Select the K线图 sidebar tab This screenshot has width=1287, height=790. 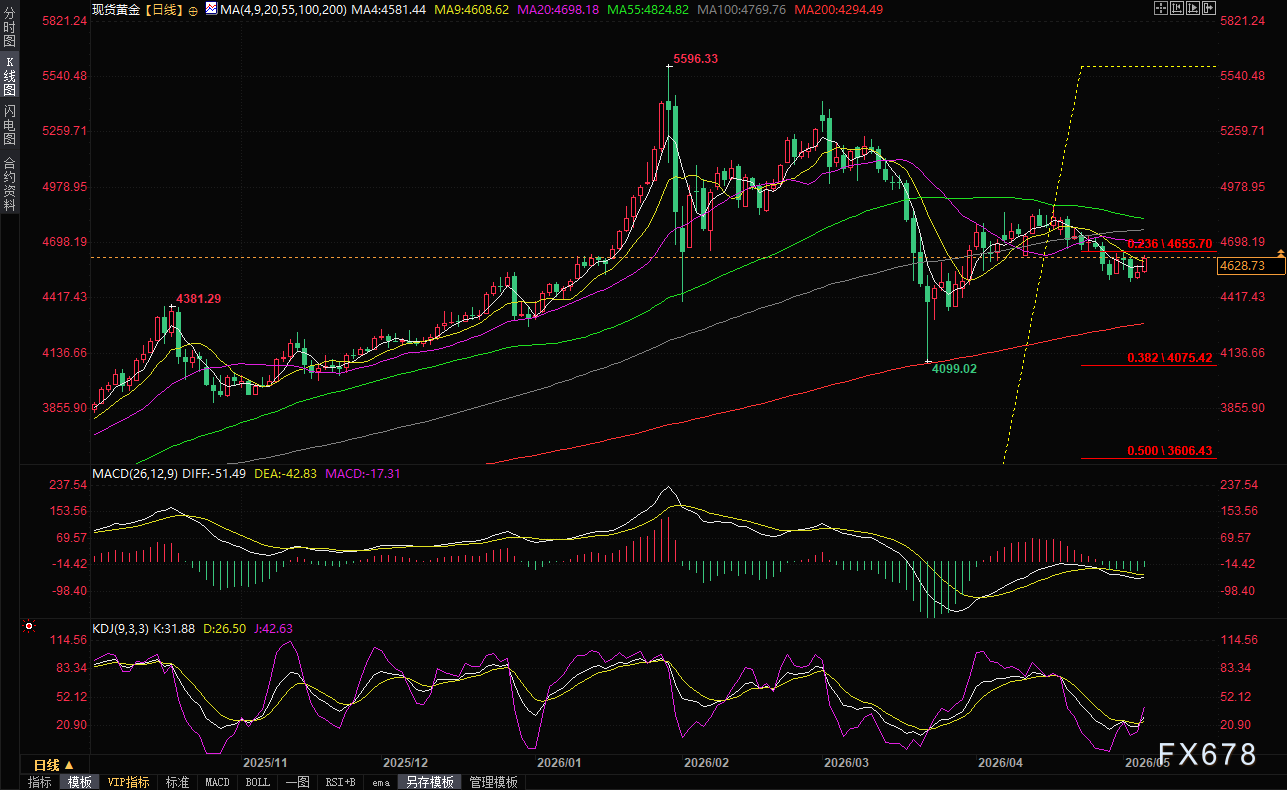coord(10,76)
